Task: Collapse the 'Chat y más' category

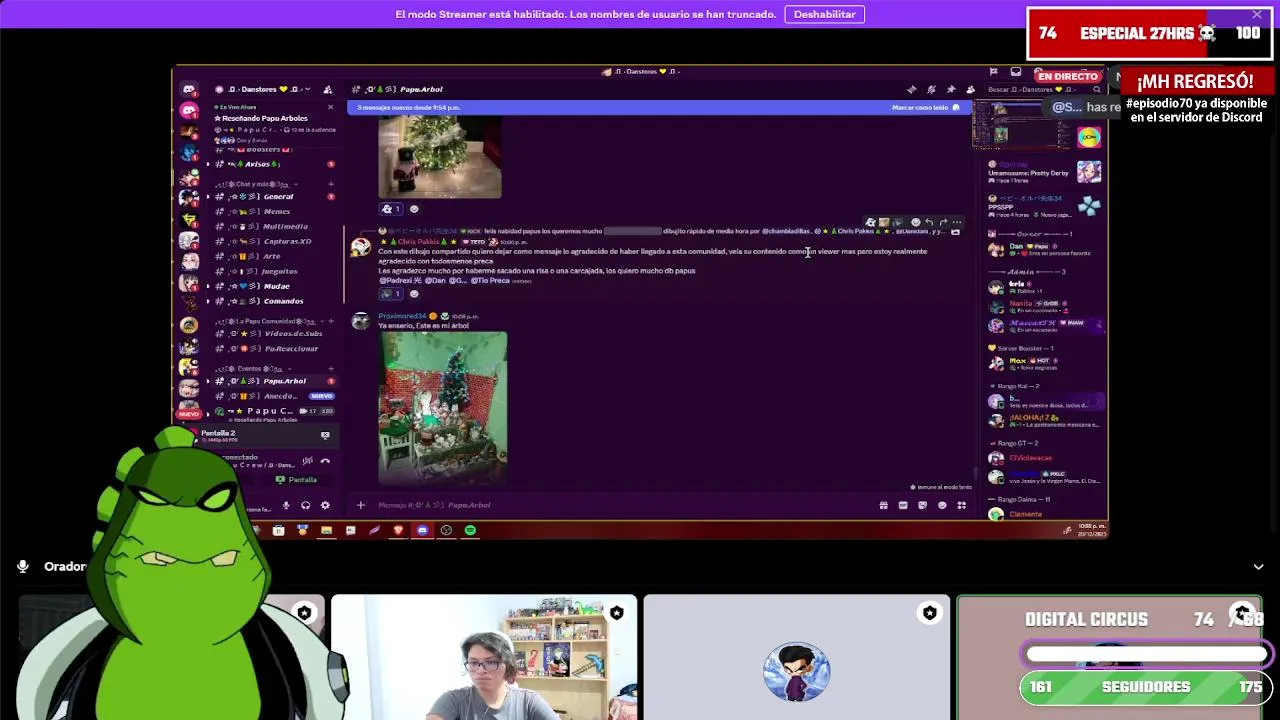Action: (x=258, y=184)
